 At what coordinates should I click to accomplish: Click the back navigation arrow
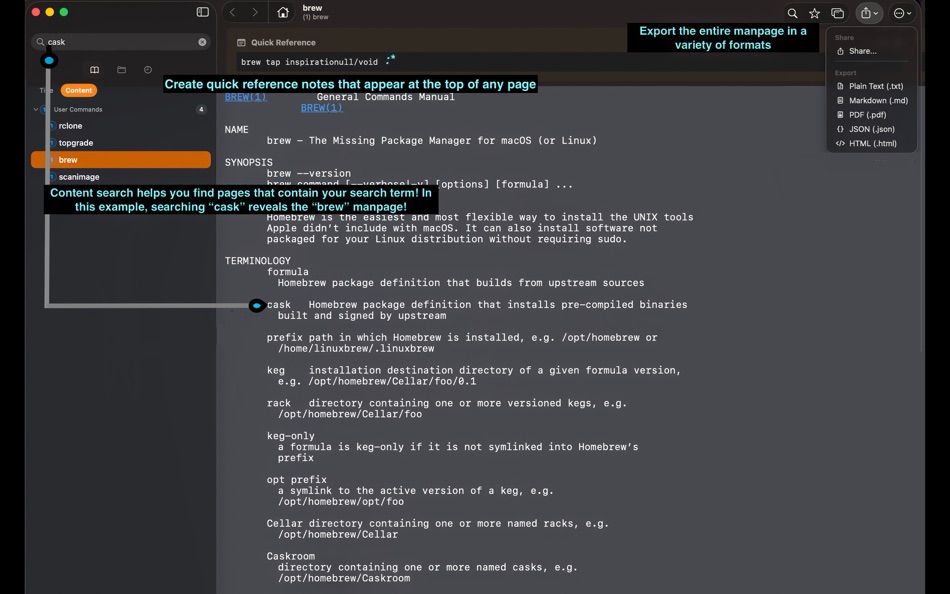[x=232, y=12]
